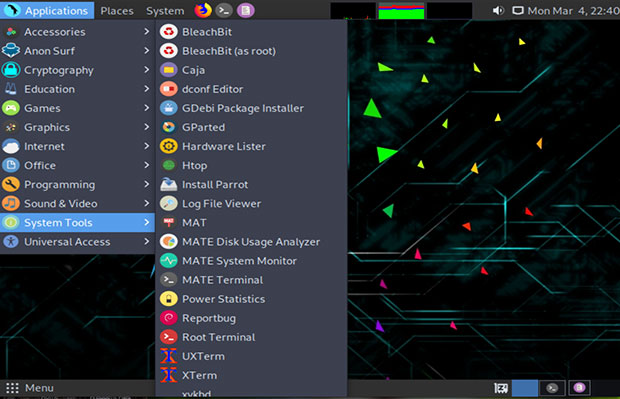Image resolution: width=620 pixels, height=399 pixels.
Task: Click the XTerm X icon
Action: coord(168,375)
